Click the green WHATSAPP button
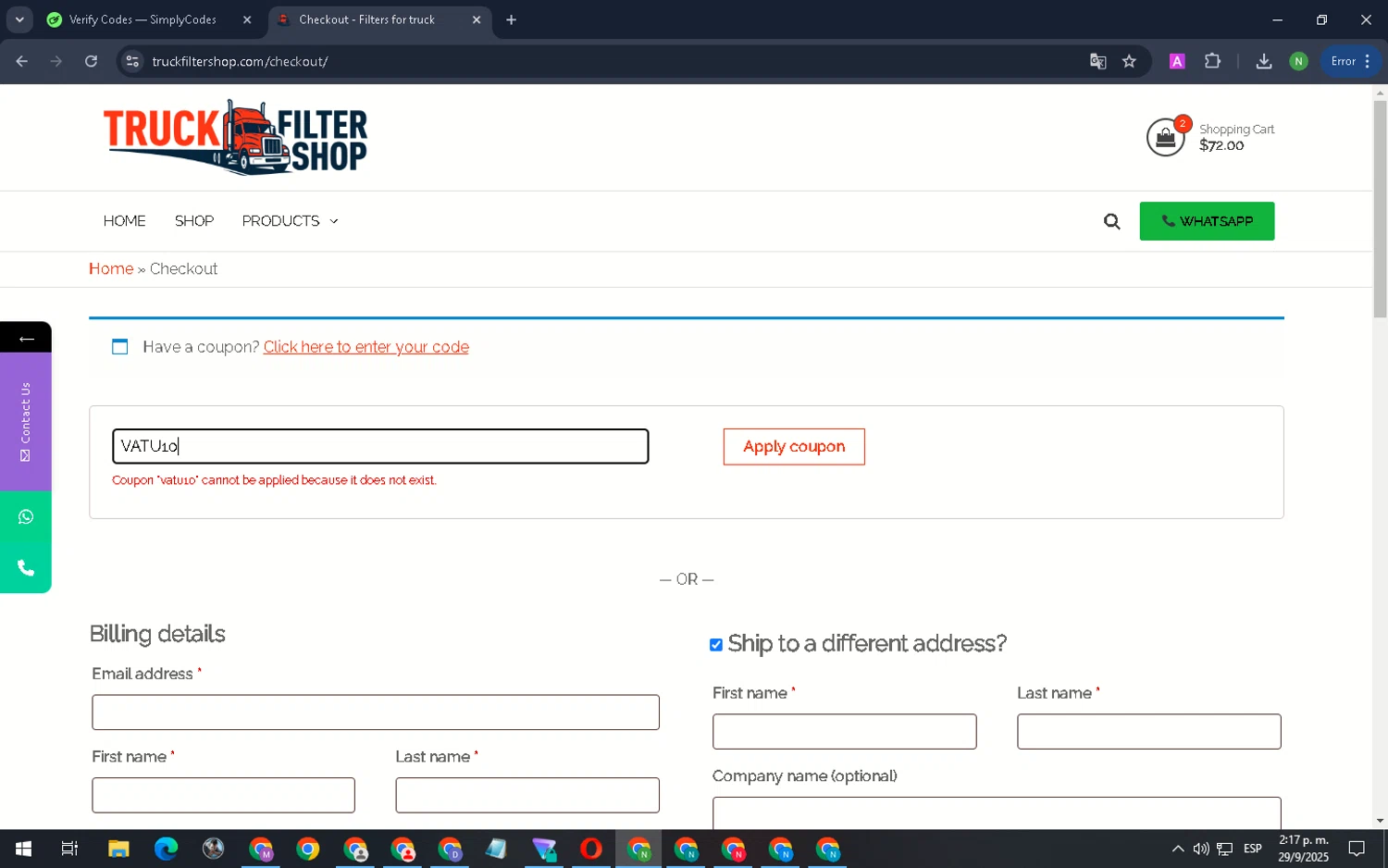This screenshot has width=1388, height=868. (x=1207, y=221)
